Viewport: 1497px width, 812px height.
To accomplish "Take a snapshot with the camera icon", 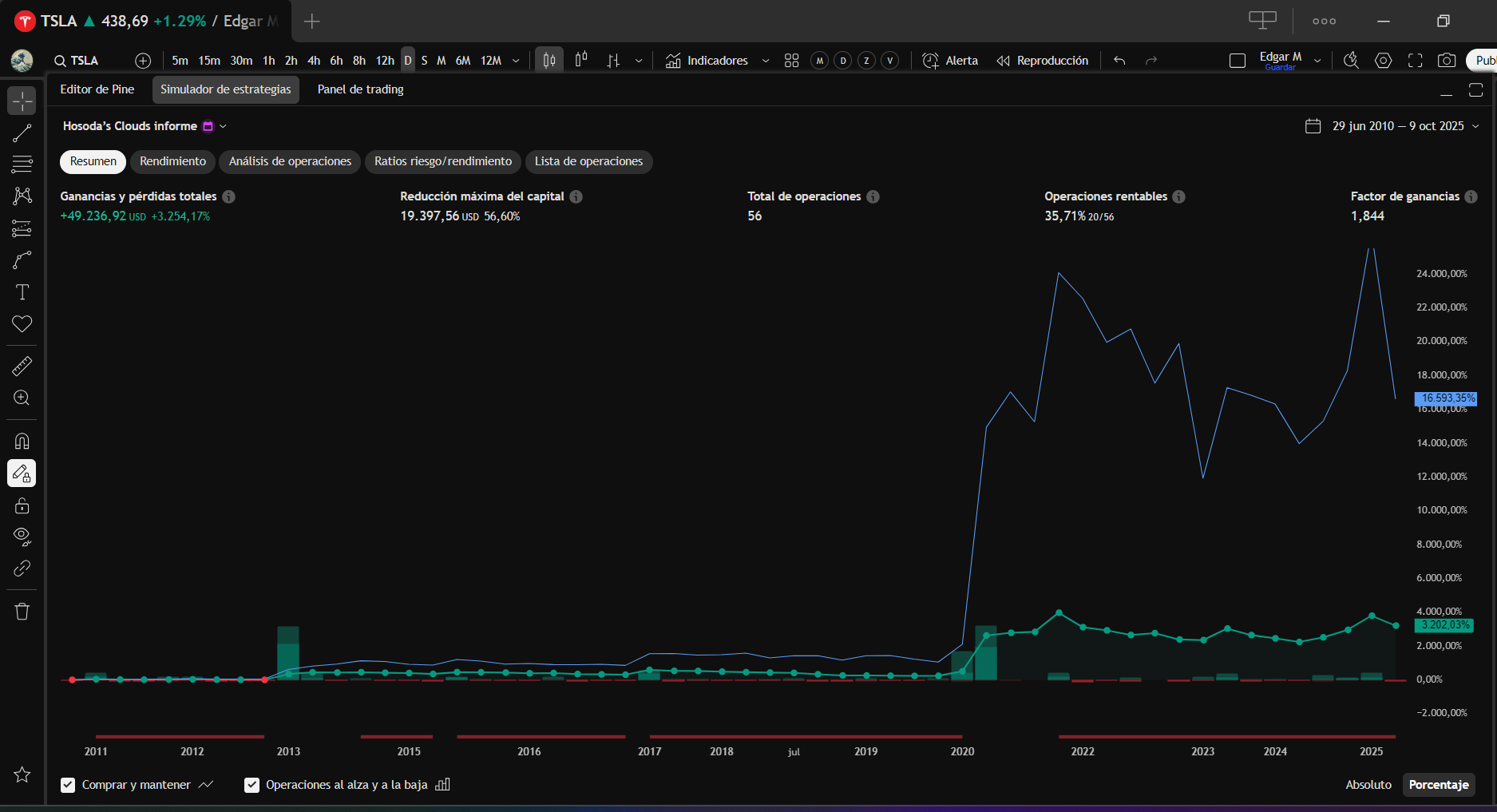I will coord(1446,61).
